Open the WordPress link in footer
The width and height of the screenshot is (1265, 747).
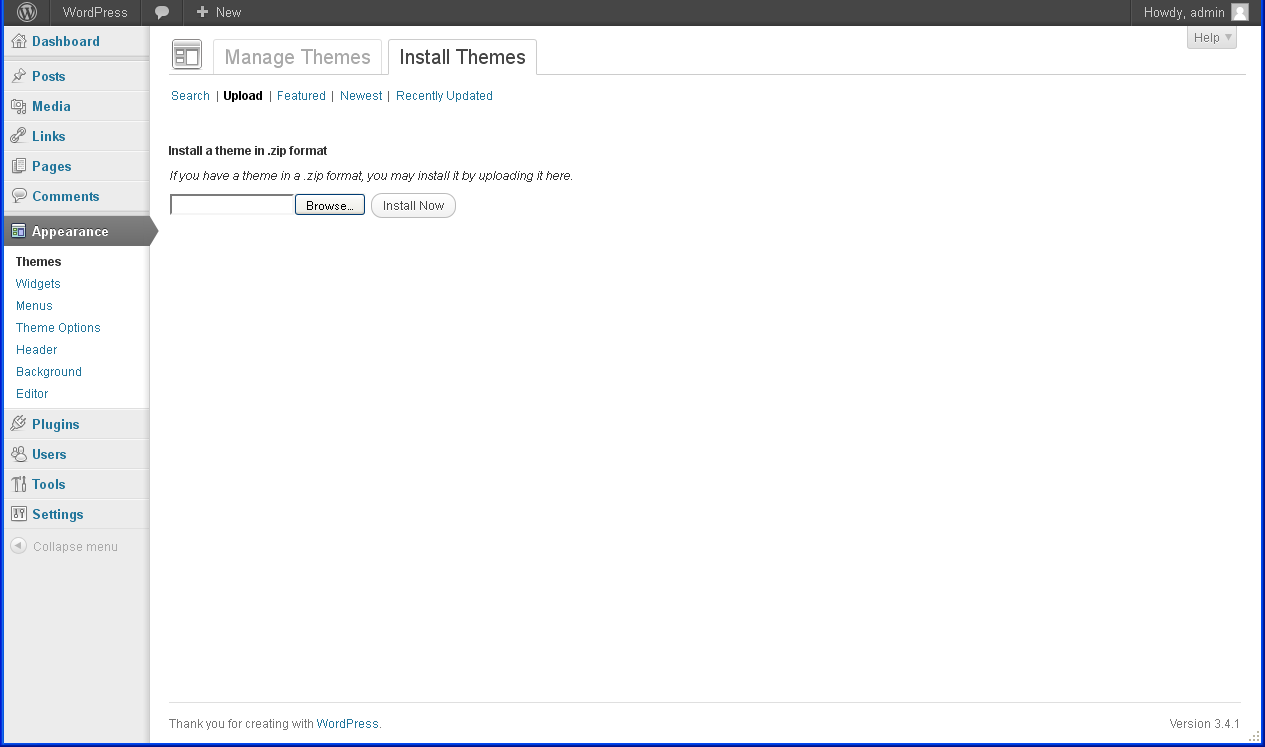click(x=347, y=724)
